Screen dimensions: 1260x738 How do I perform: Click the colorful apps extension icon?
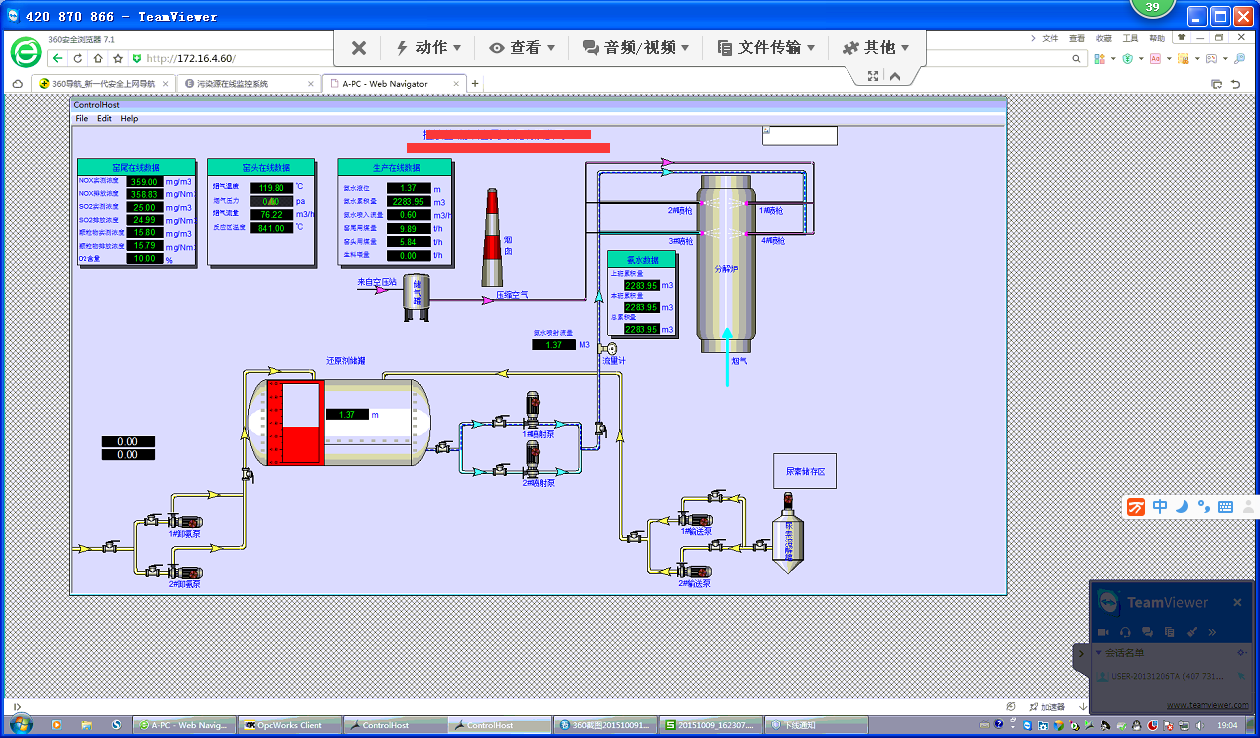tap(1100, 59)
